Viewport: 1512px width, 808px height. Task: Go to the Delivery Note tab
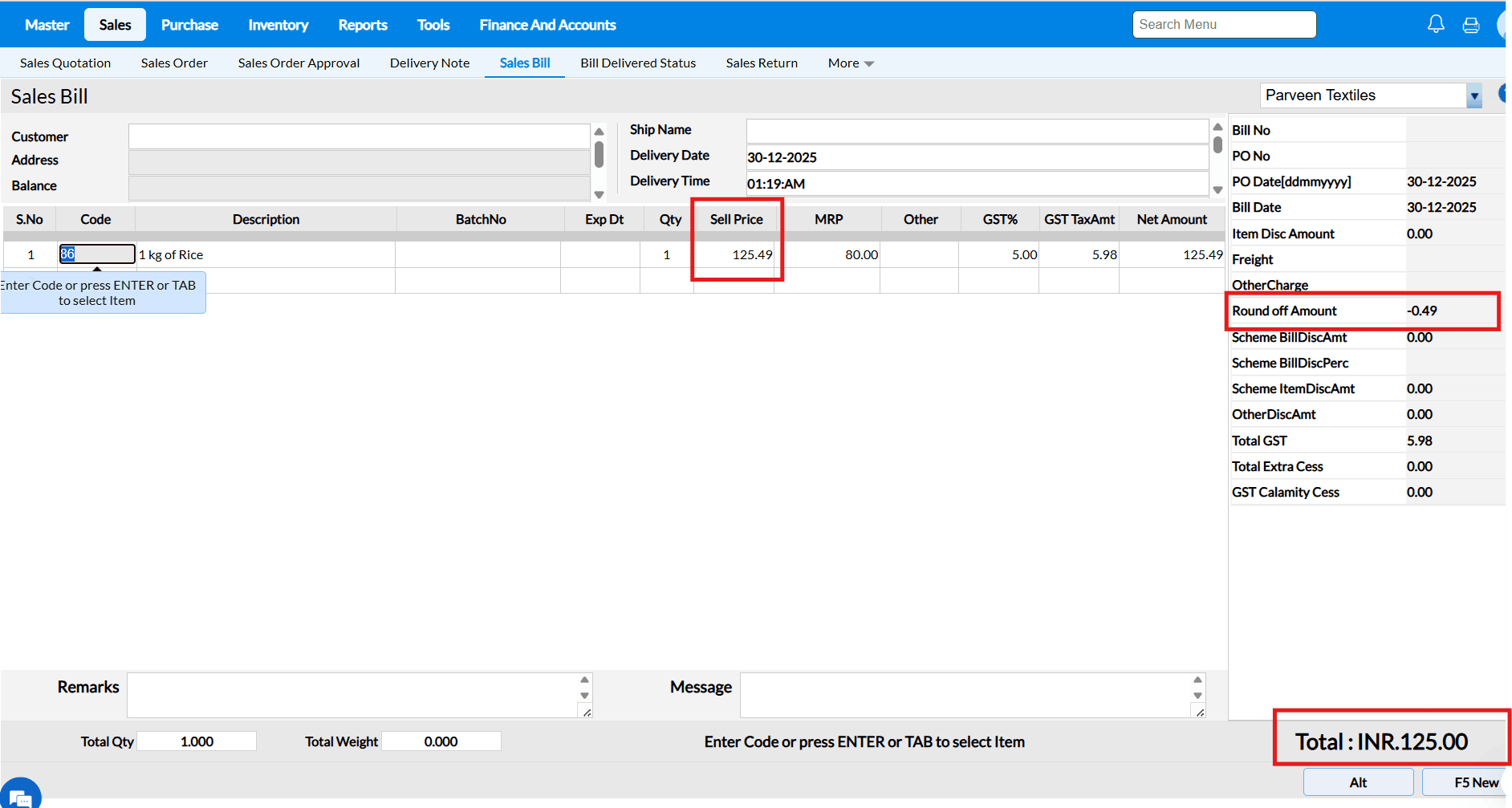(429, 63)
